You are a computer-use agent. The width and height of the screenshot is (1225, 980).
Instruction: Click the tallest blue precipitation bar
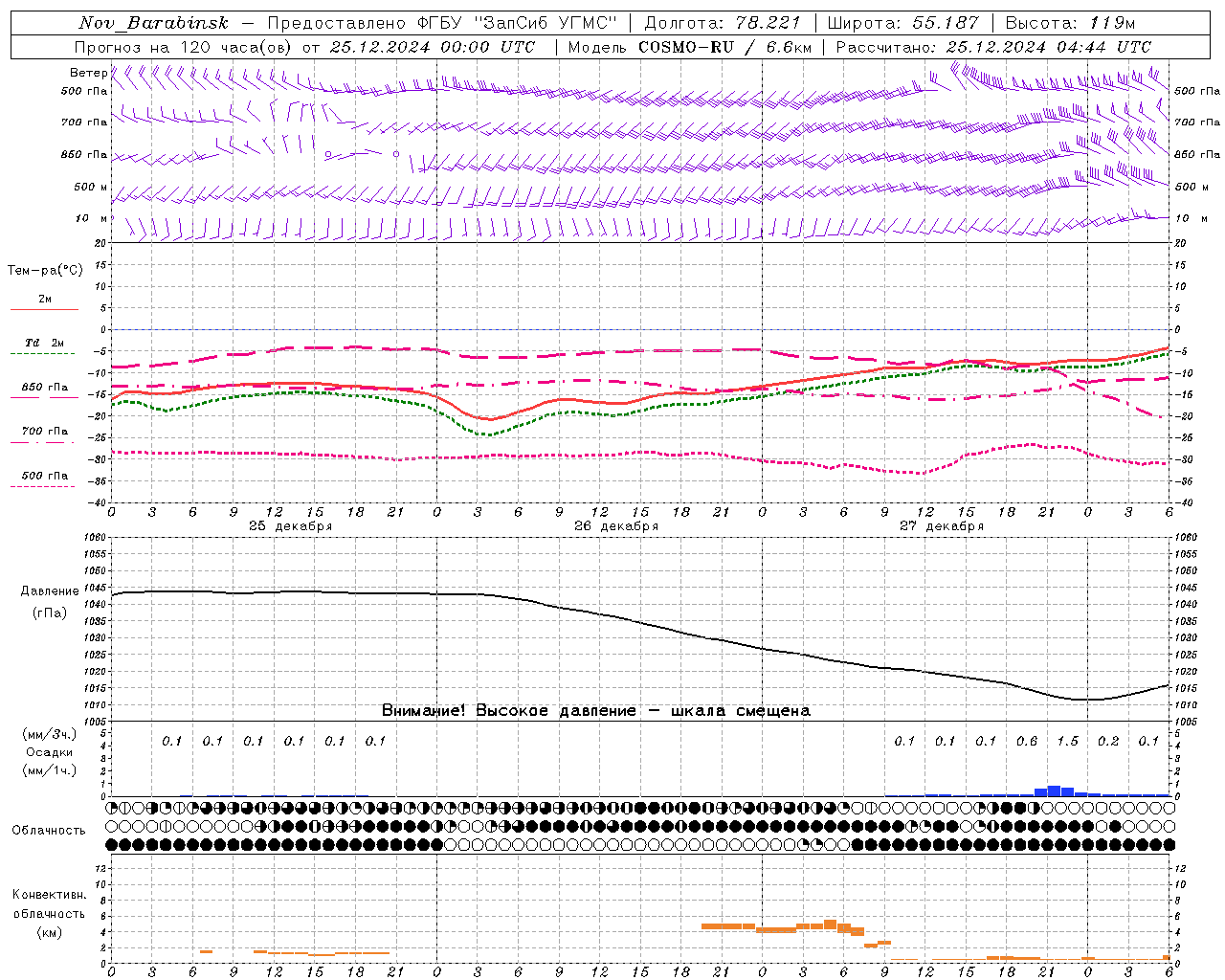tap(1054, 791)
